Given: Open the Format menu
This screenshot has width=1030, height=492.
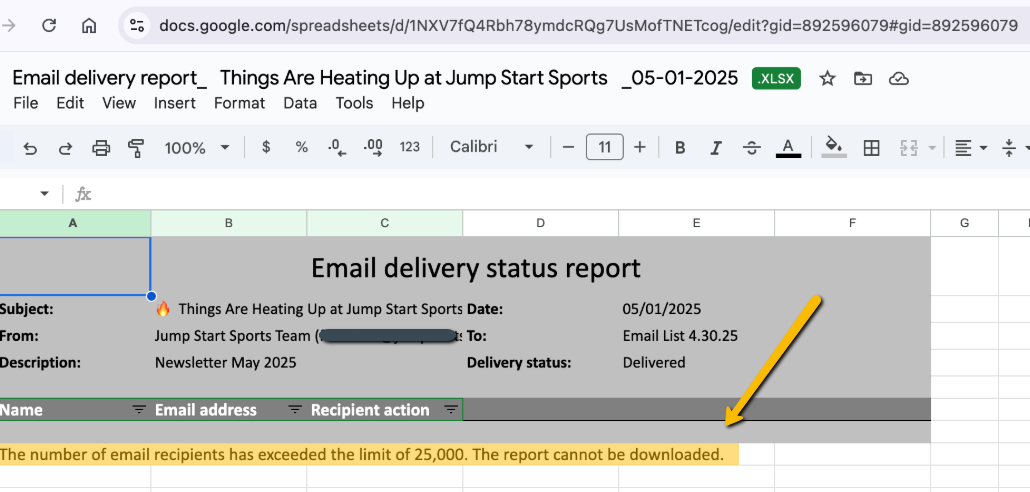Looking at the screenshot, I should 240,103.
